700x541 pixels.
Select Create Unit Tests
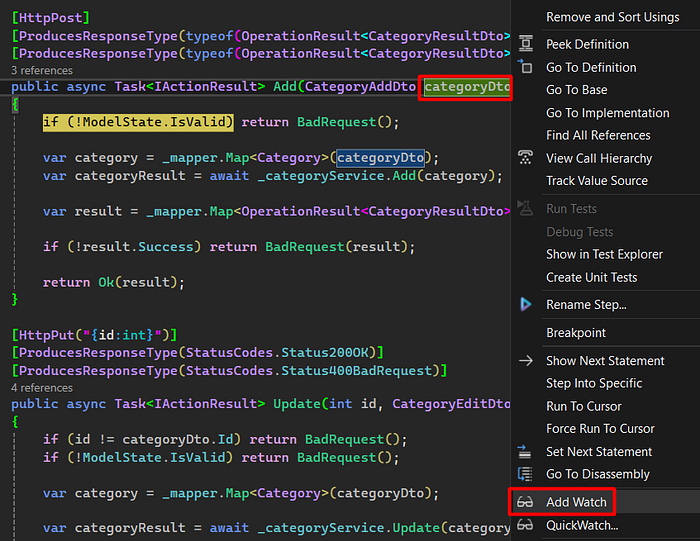pos(592,277)
